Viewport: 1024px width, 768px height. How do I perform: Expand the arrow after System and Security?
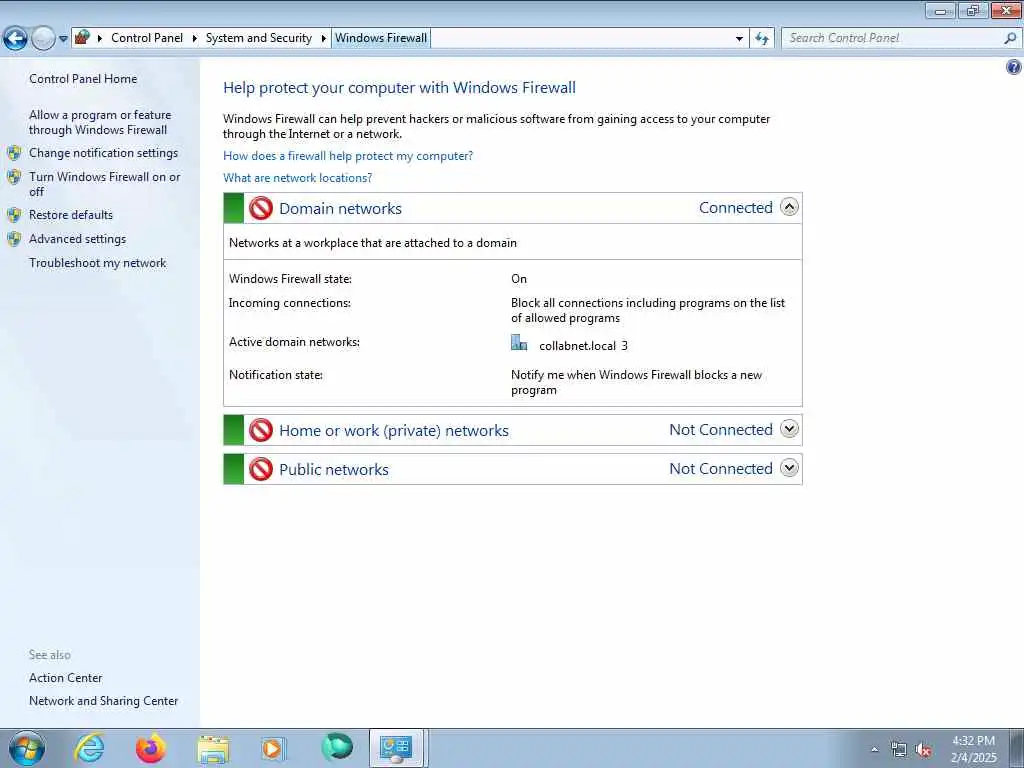point(323,38)
